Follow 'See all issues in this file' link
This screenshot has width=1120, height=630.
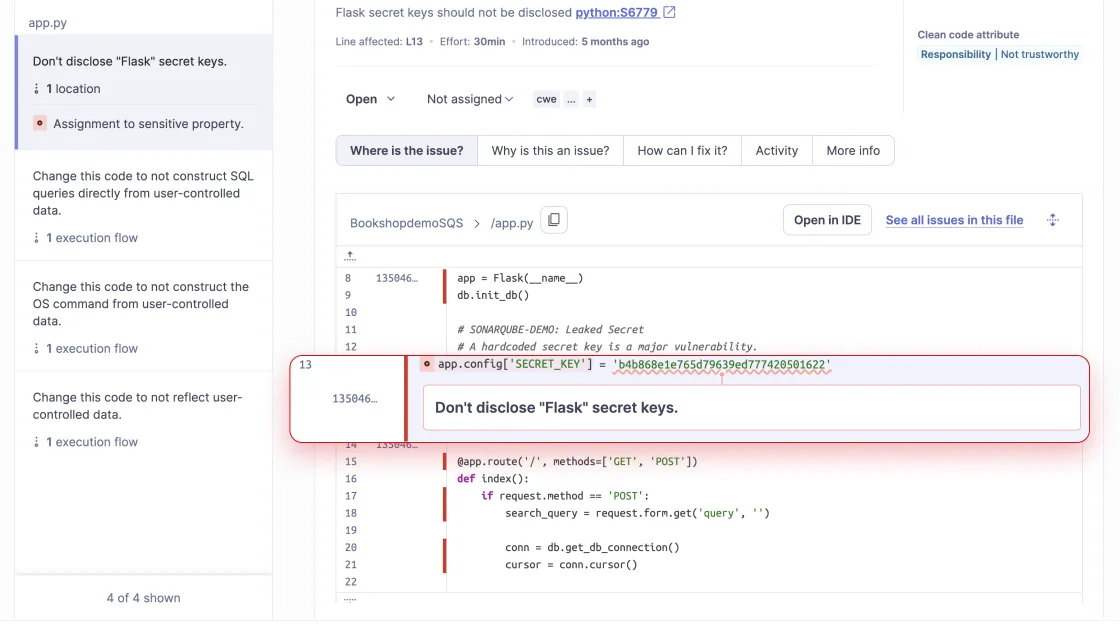[x=954, y=220]
